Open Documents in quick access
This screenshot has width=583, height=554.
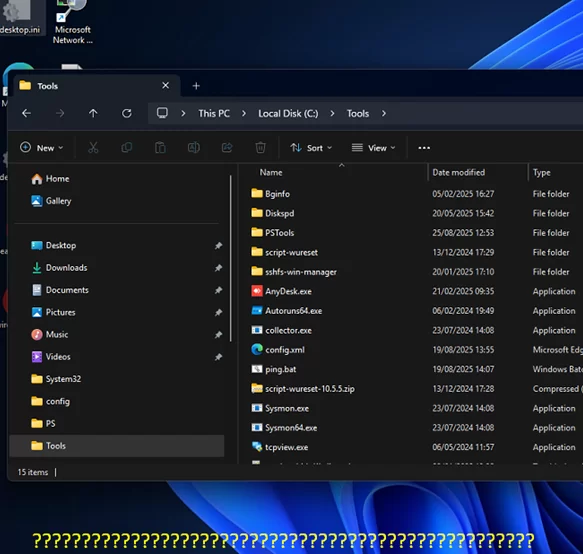[x=60, y=290]
